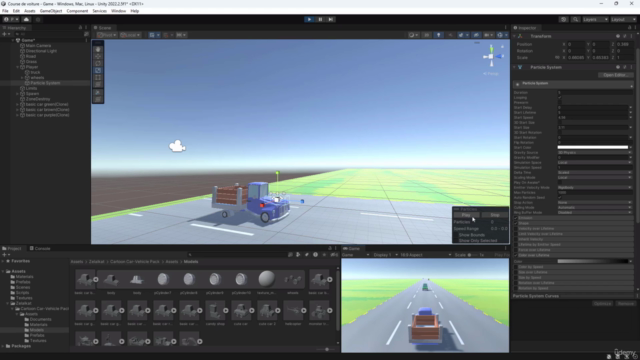Select the Rect tool in Scene toolbar
The height and width of the screenshot is (360, 640).
pos(98,77)
